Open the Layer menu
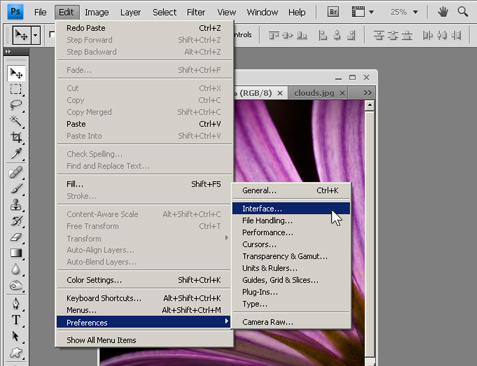Image resolution: width=477 pixels, height=366 pixels. (130, 12)
